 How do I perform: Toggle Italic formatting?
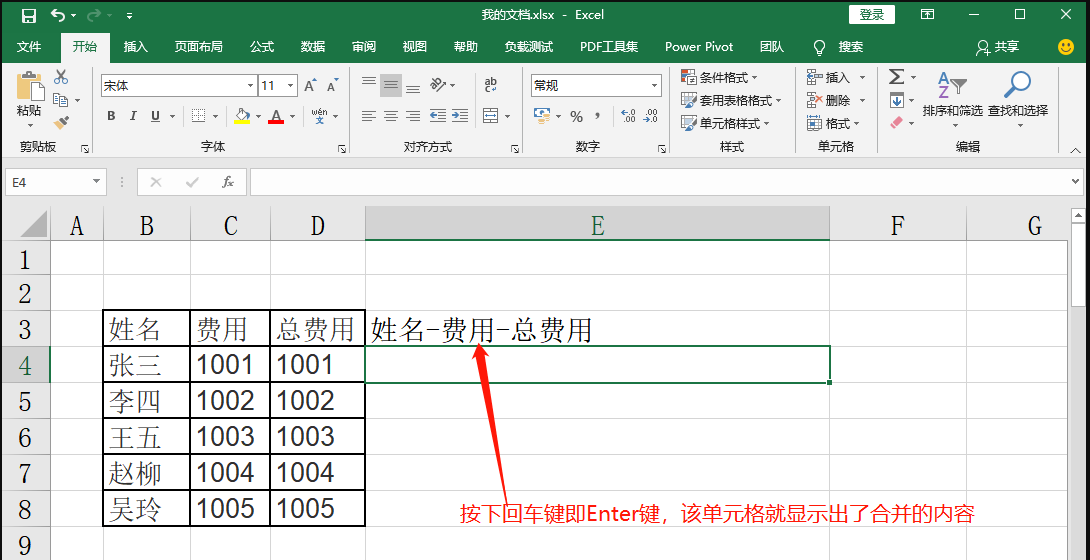pyautogui.click(x=133, y=117)
